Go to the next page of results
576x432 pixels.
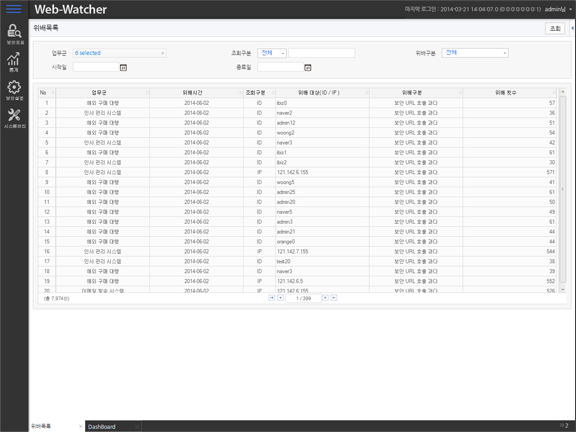[325, 298]
